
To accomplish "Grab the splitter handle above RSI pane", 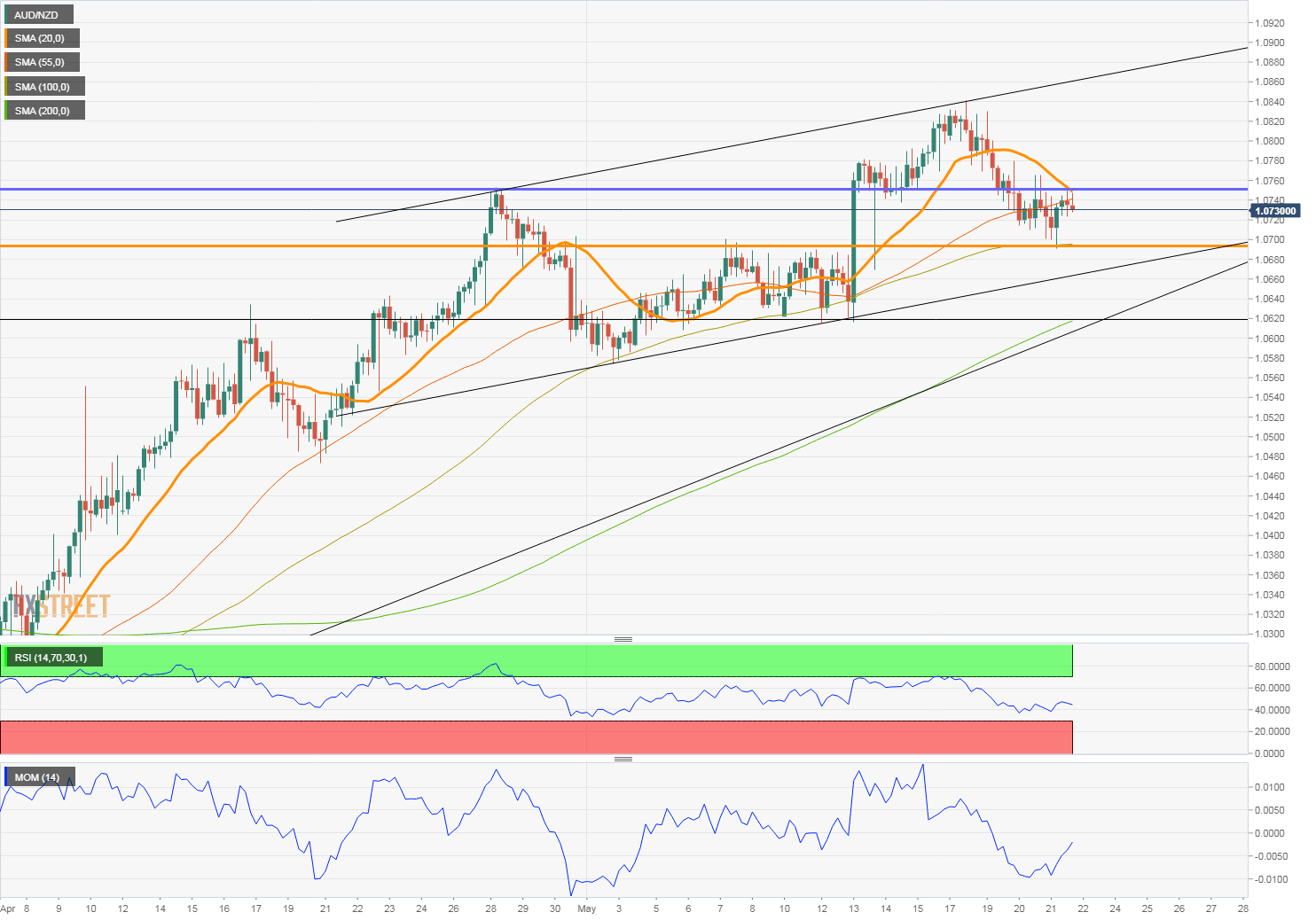I will 623,639.
